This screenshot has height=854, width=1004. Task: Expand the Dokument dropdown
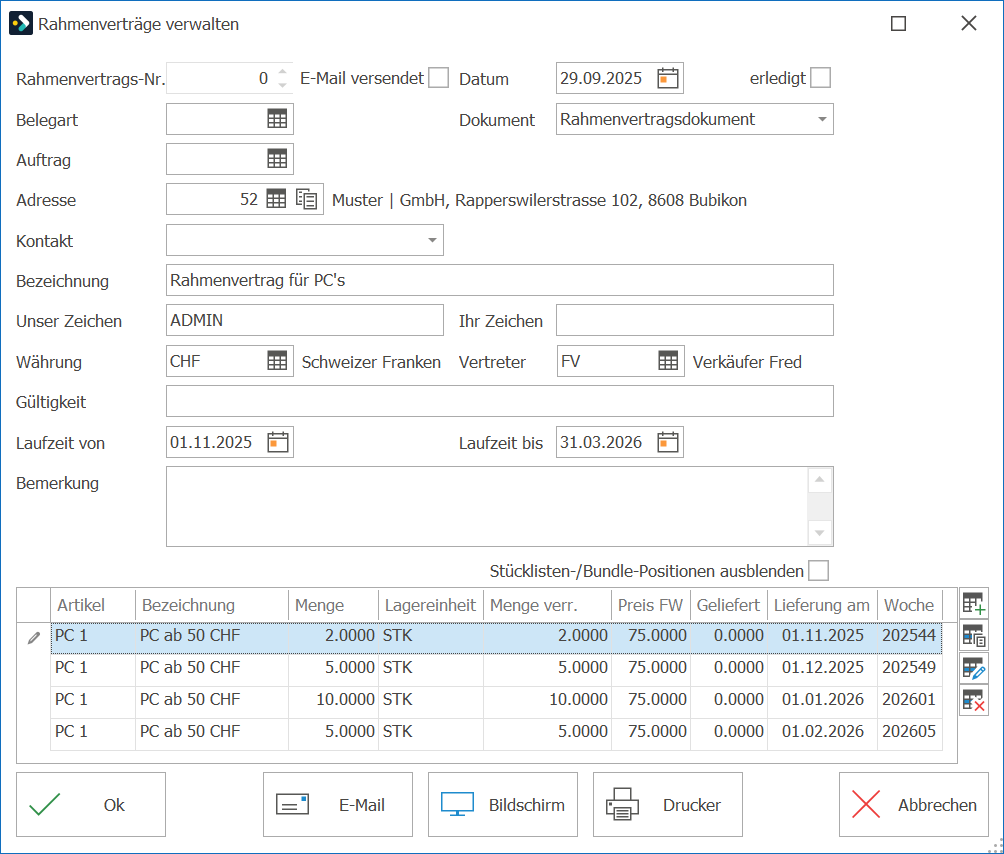[822, 119]
